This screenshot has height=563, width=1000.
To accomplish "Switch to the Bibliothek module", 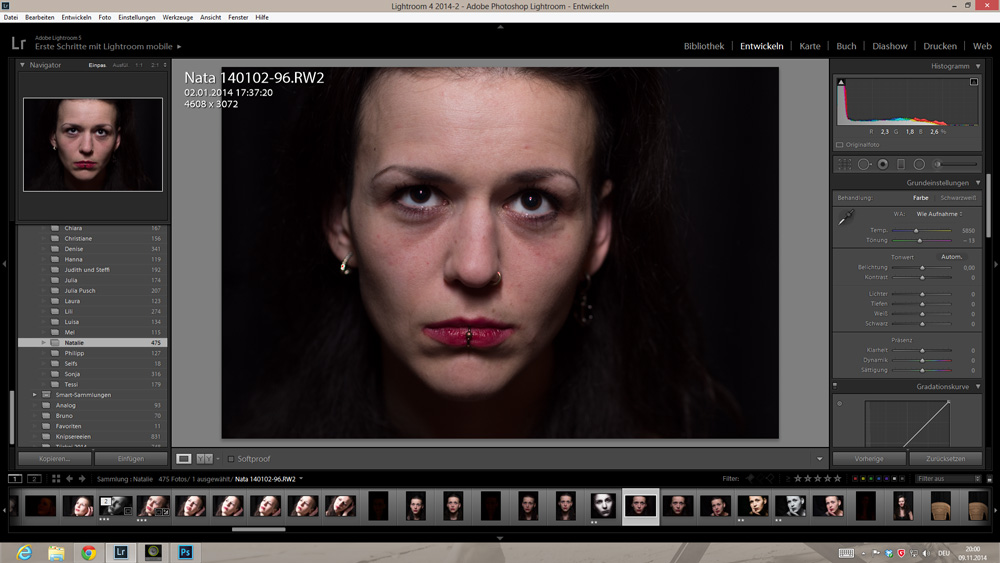I will click(x=703, y=46).
